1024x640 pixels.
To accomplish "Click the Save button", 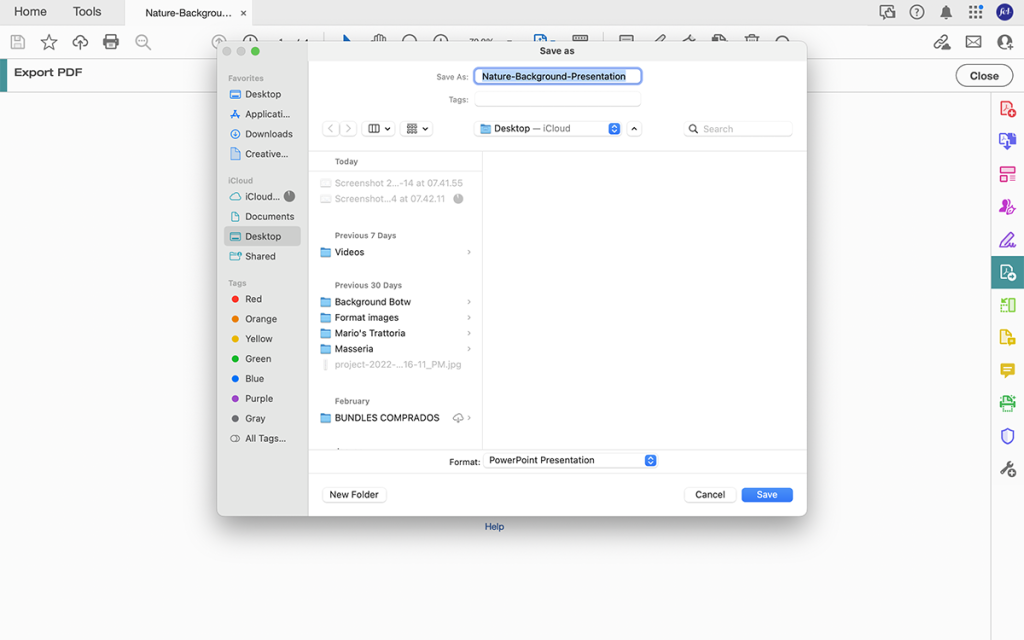I will click(766, 494).
